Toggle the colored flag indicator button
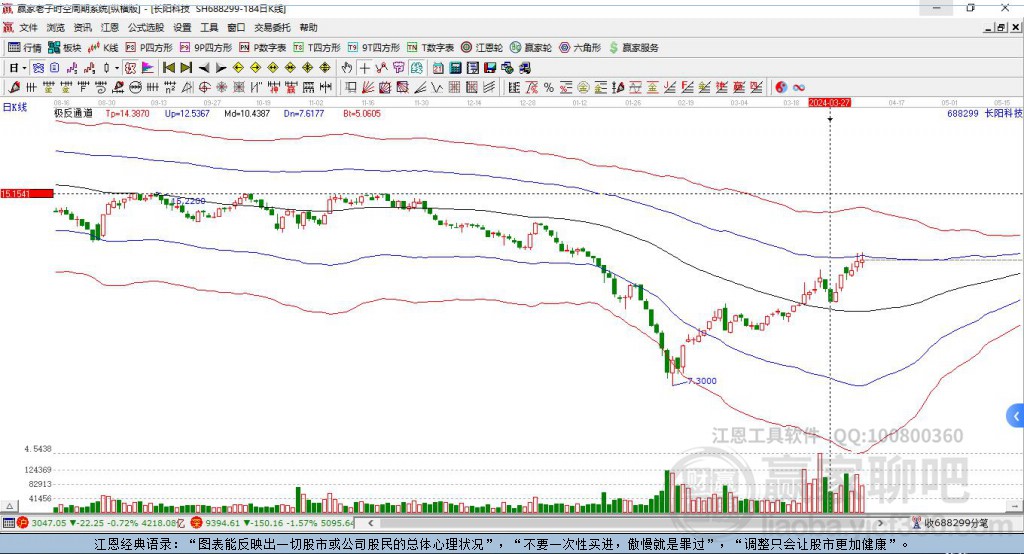 pos(148,68)
